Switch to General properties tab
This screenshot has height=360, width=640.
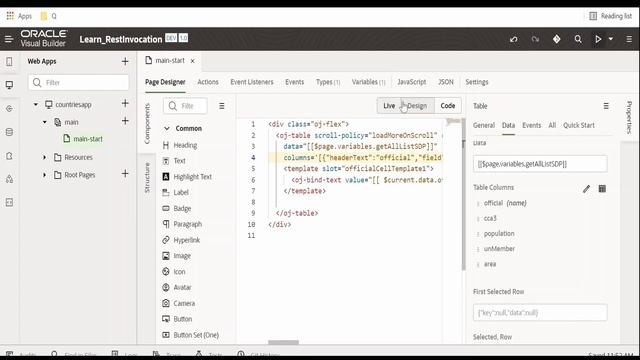click(x=484, y=125)
